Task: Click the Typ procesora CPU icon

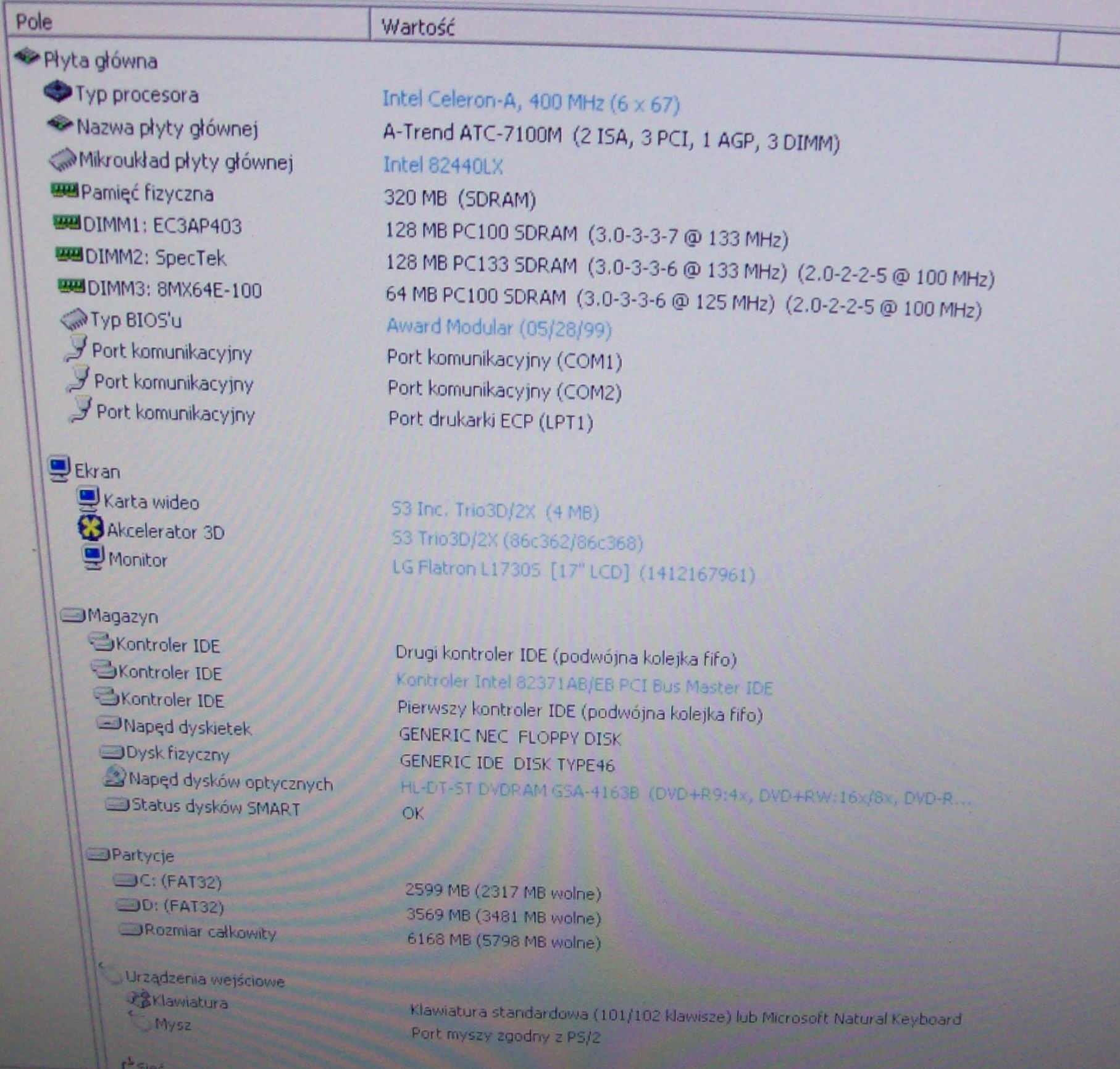Action: pos(57,91)
